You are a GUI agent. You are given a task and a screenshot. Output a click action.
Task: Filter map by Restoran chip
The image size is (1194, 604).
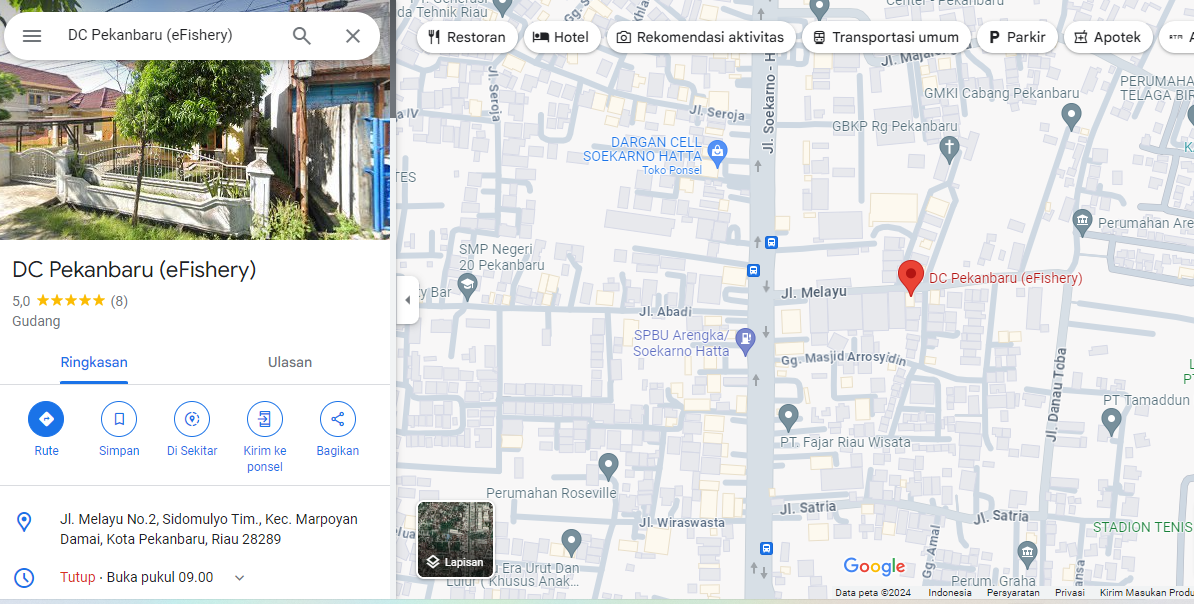(x=467, y=37)
